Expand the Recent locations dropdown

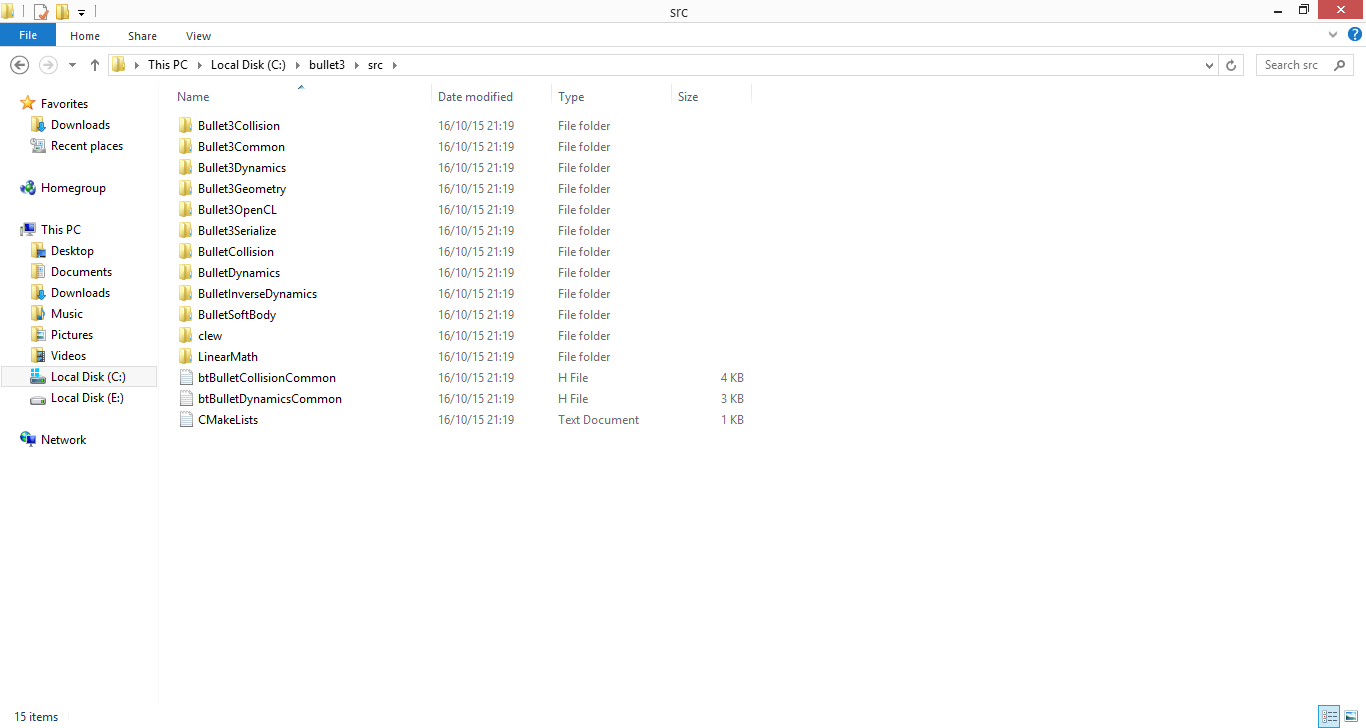(x=72, y=65)
